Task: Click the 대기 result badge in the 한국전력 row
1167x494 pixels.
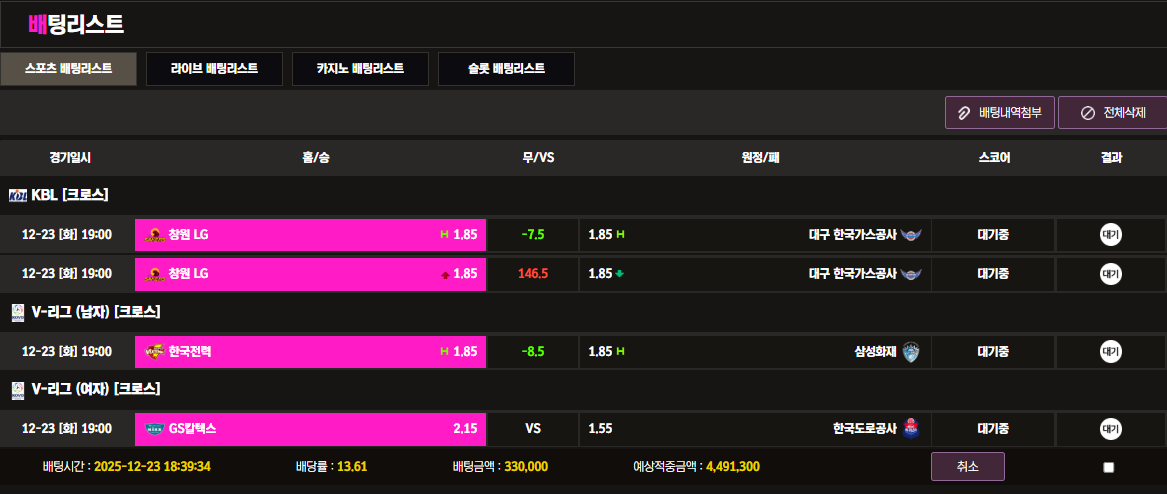Action: click(1110, 351)
